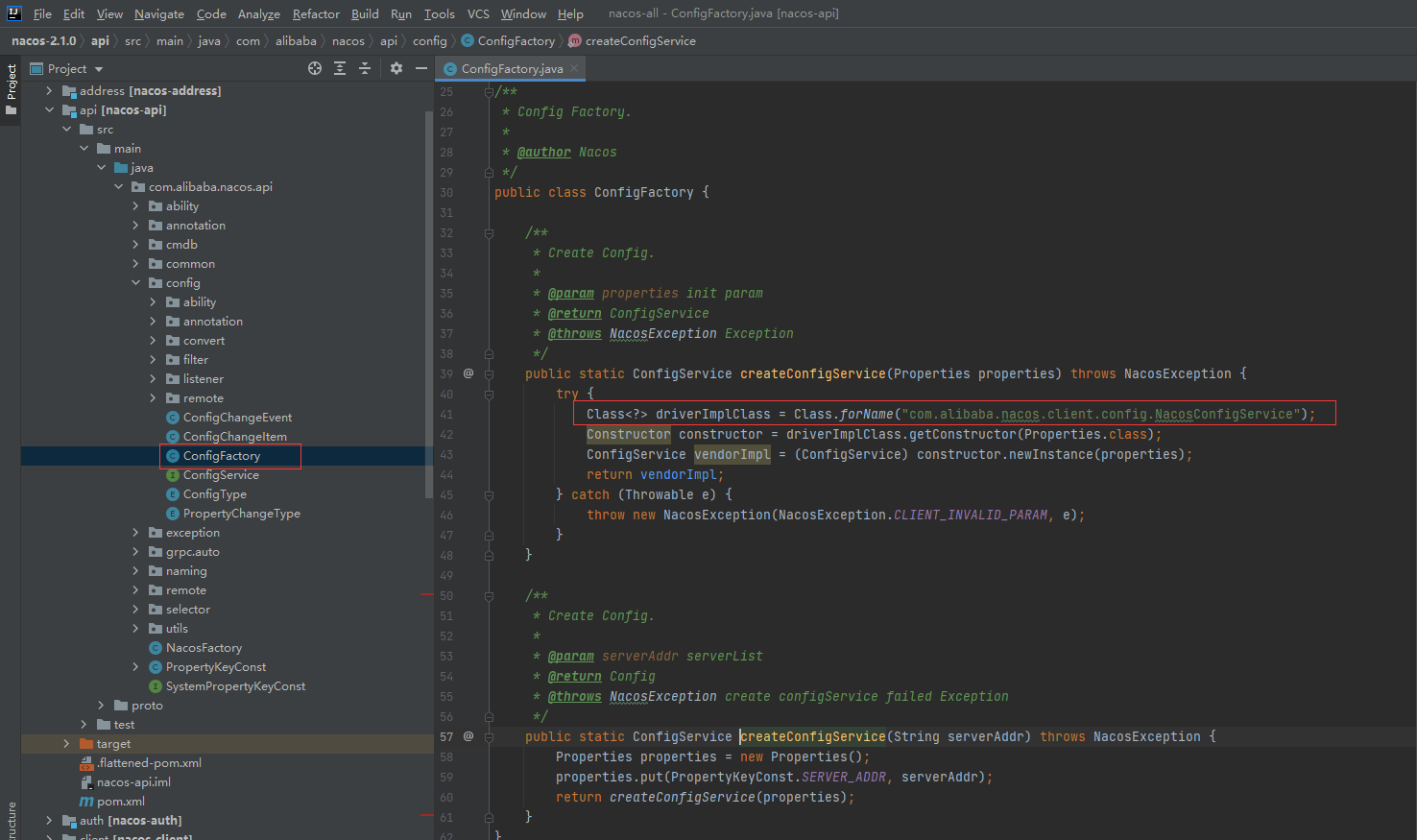Image resolution: width=1417 pixels, height=840 pixels.
Task: Select NacosFactory in project tree
Action: [x=204, y=648]
